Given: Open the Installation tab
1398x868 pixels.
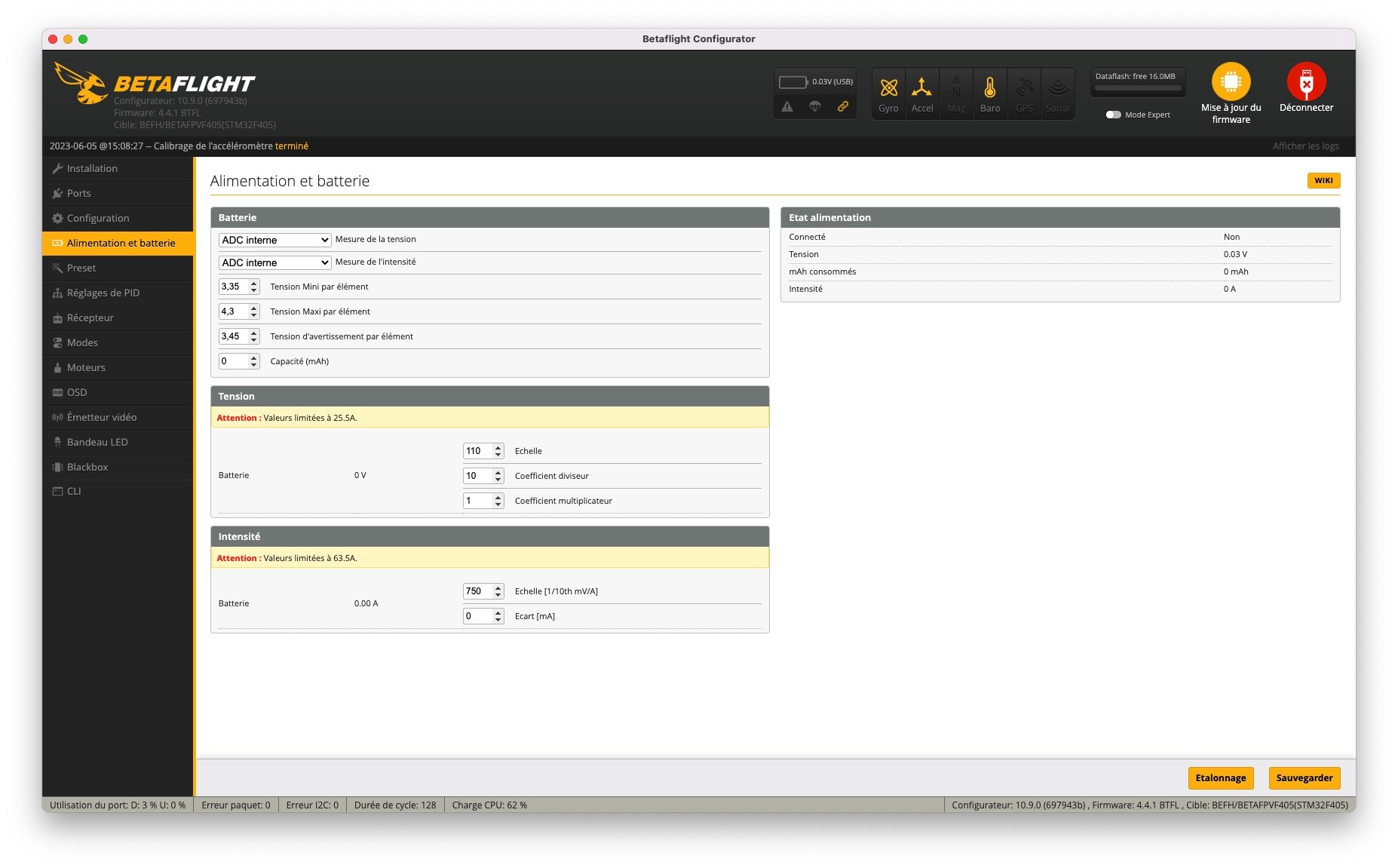Looking at the screenshot, I should pos(118,168).
